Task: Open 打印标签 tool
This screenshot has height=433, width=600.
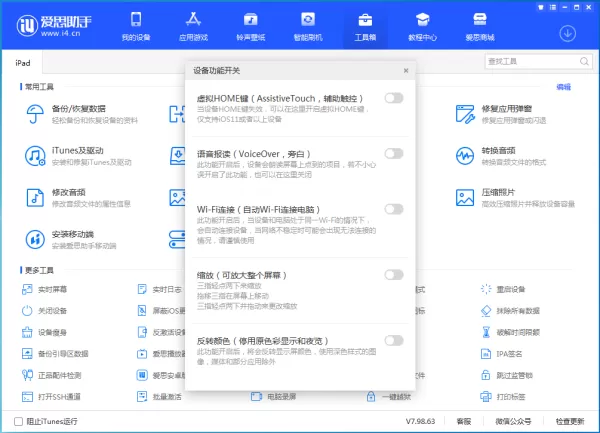Action: coord(503,397)
